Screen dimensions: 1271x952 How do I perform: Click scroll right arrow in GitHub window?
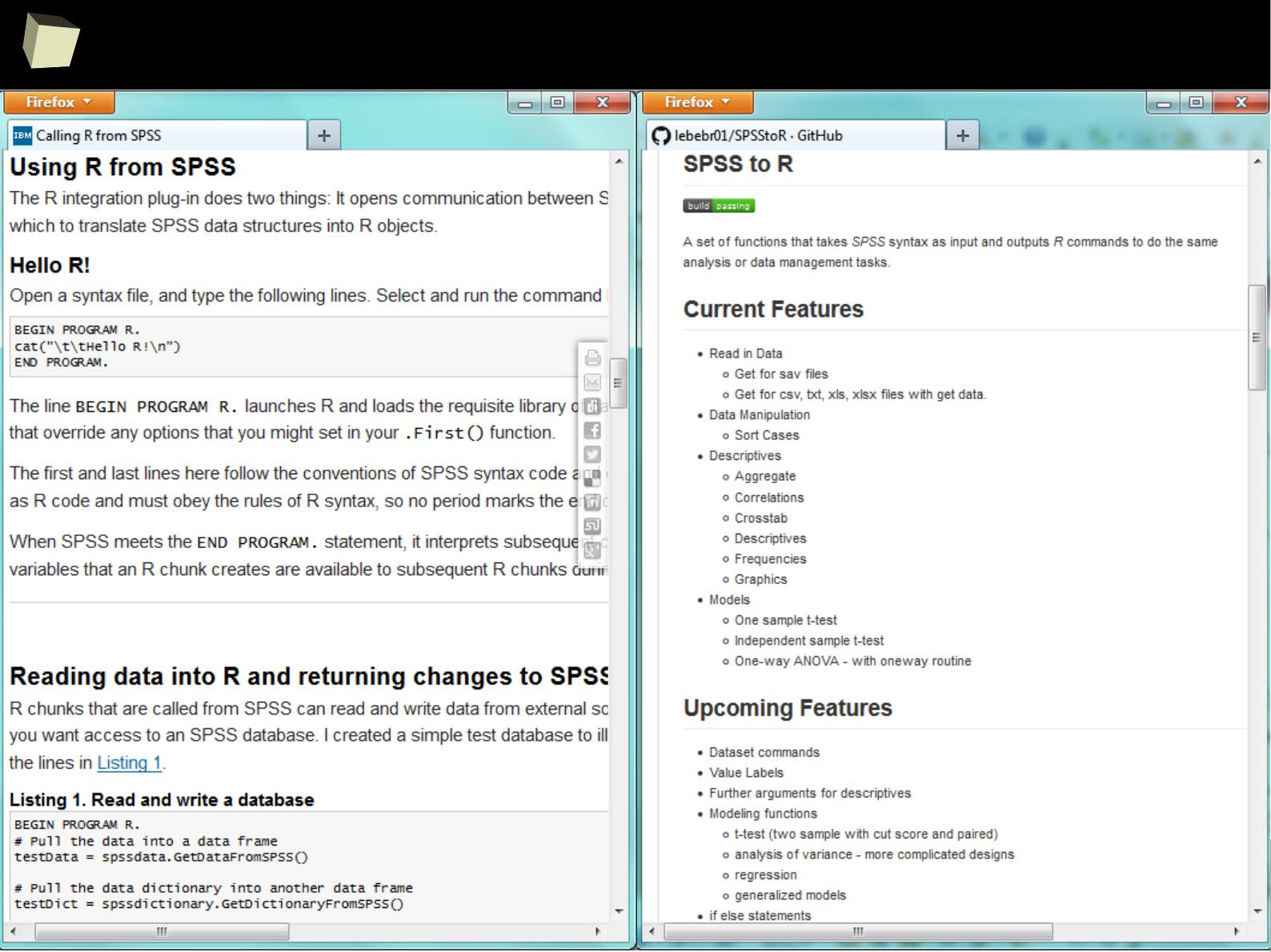1236,931
